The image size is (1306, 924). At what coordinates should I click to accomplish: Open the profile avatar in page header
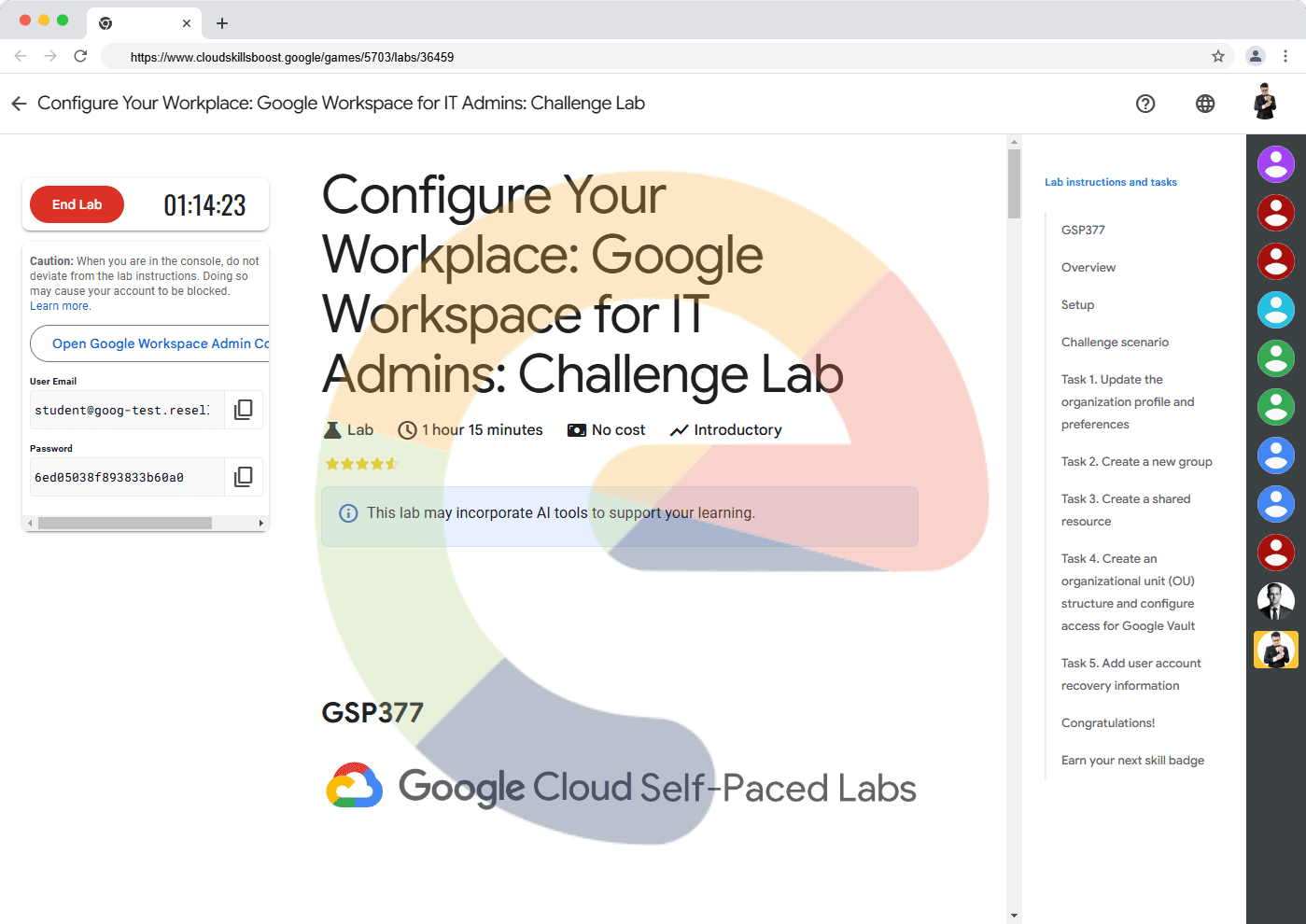pyautogui.click(x=1265, y=103)
